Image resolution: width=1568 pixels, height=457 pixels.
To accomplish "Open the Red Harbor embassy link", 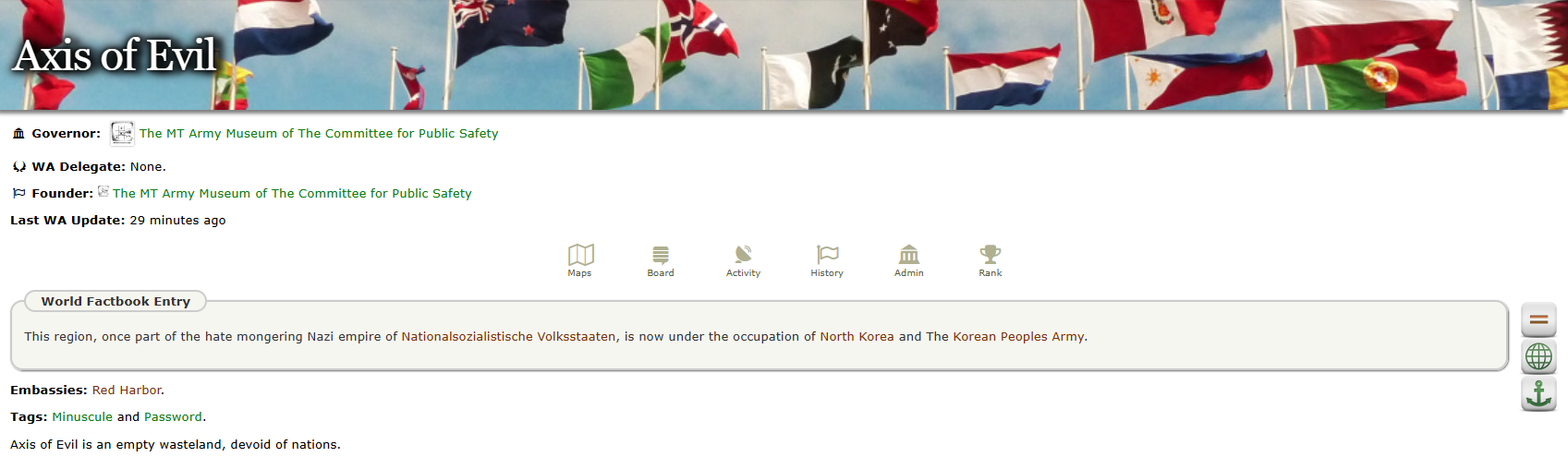I will pos(127,391).
